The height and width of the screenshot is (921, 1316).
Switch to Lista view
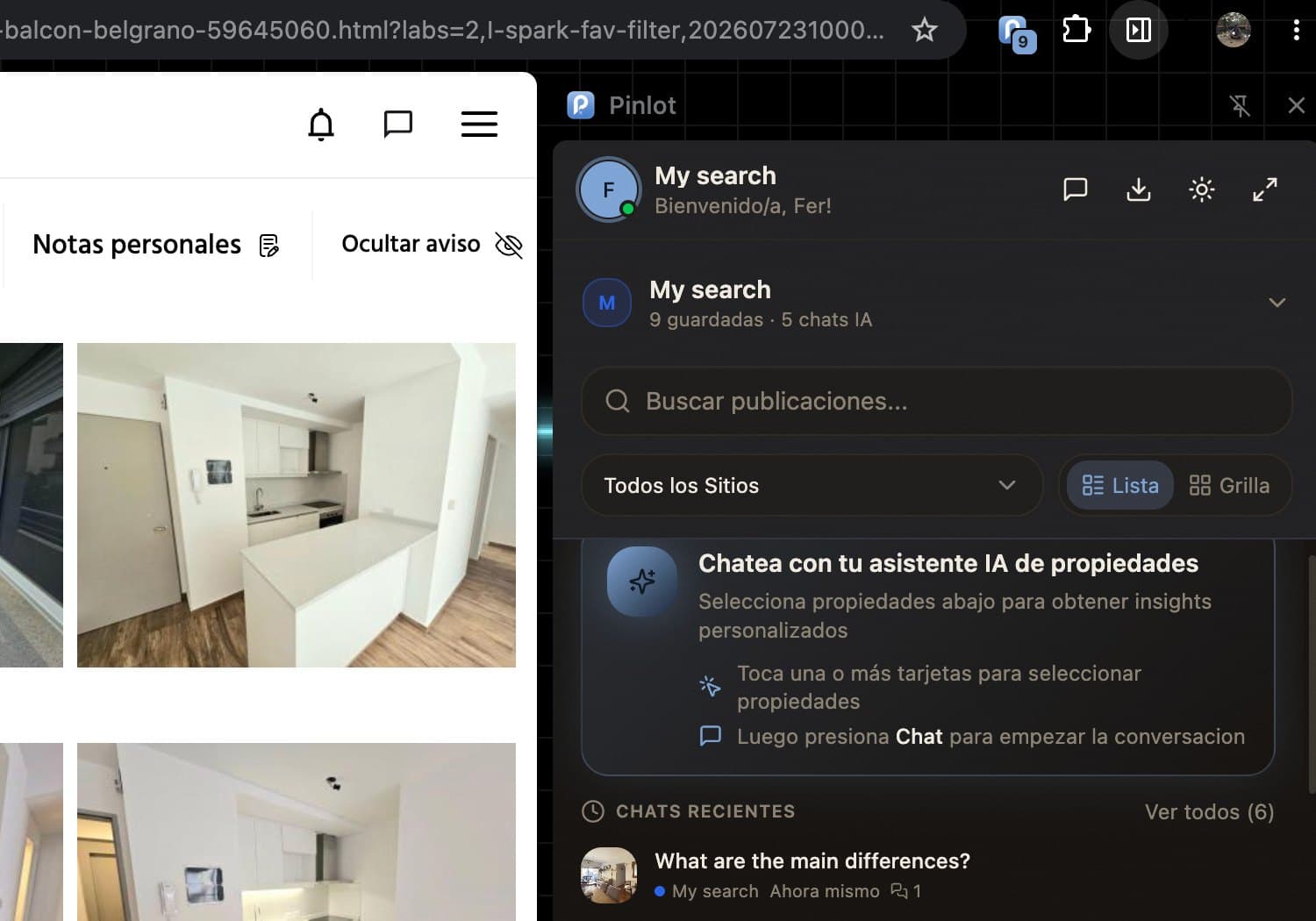[x=1119, y=485]
